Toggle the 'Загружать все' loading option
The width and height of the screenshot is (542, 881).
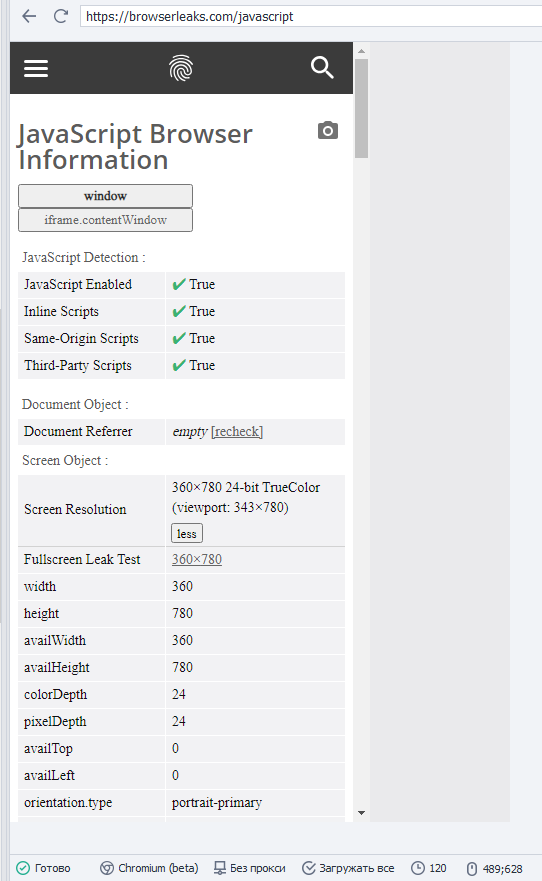point(348,868)
